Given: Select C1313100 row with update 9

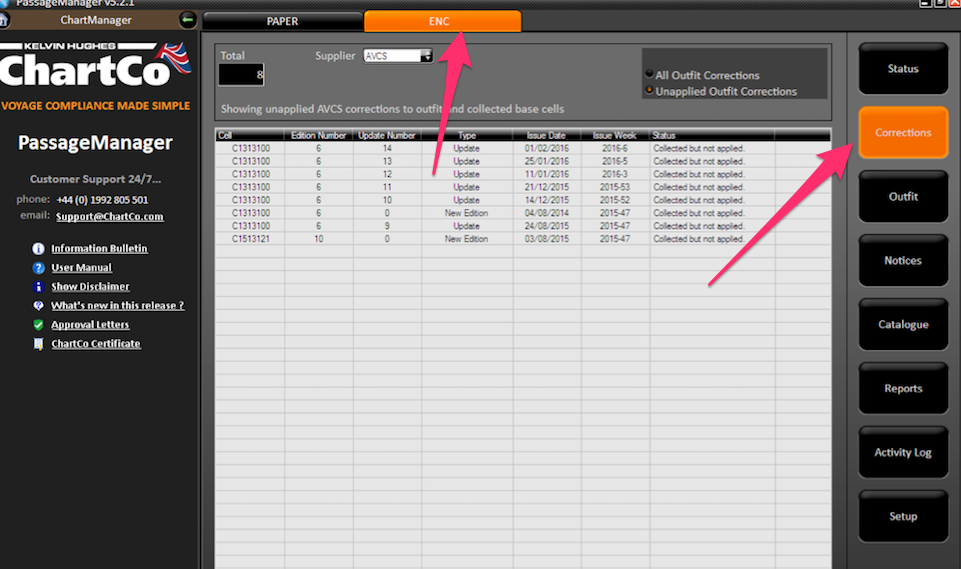Looking at the screenshot, I should tap(523, 226).
